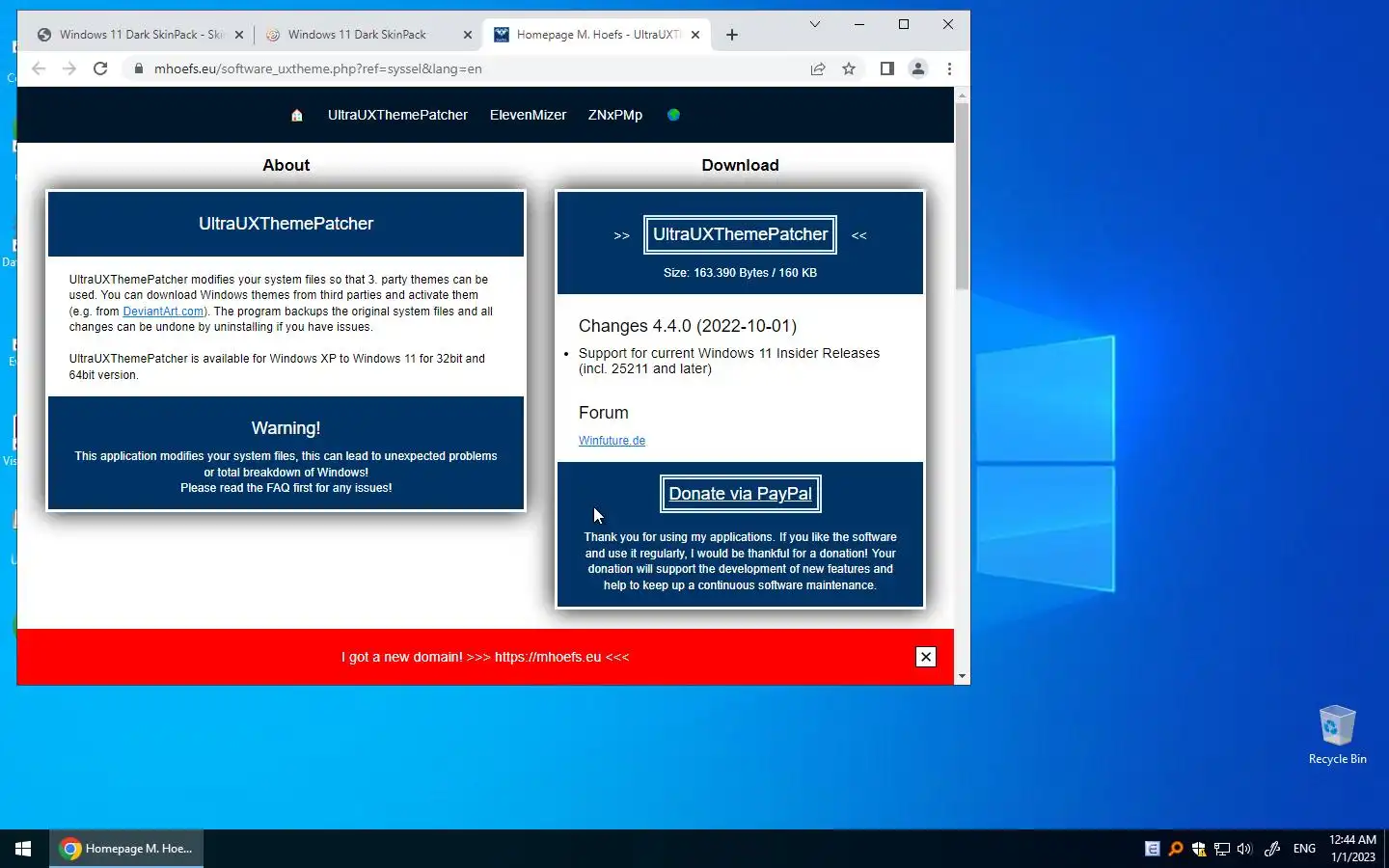The width and height of the screenshot is (1389, 868).
Task: Click the 'Download' section heading
Action: coord(740,165)
